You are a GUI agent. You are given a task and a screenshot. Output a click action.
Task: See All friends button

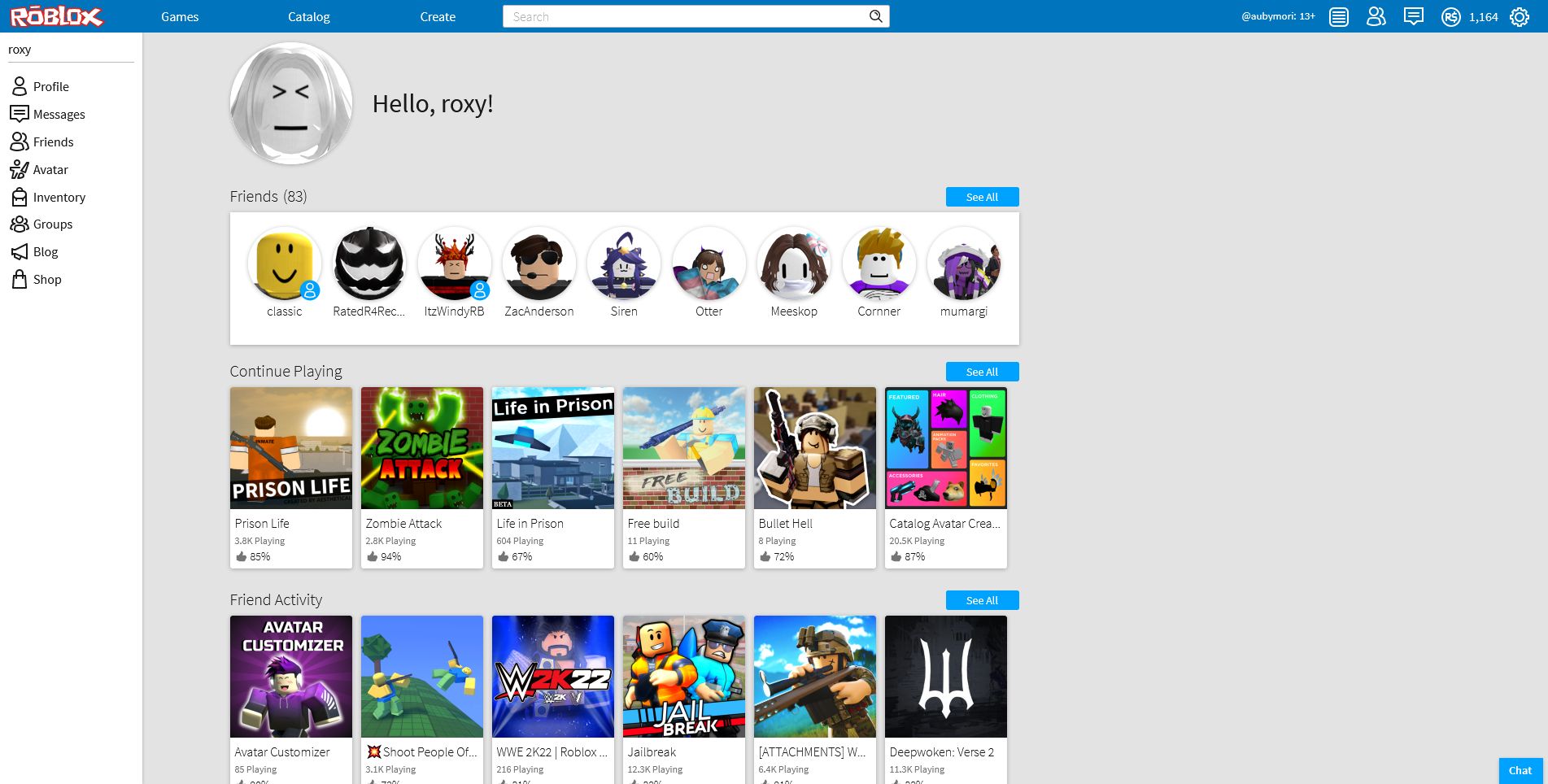coord(982,197)
